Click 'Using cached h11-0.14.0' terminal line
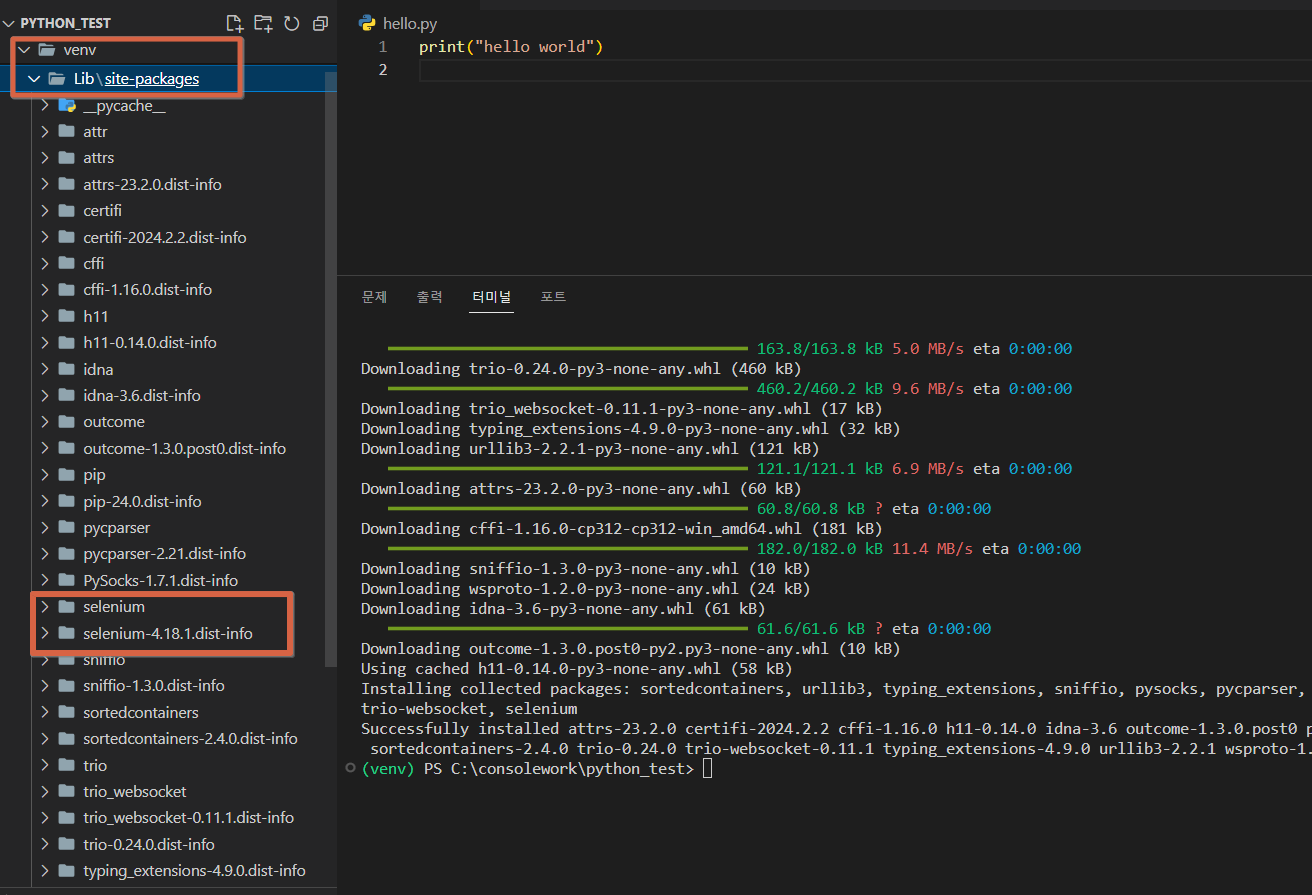This screenshot has height=895, width=1312. point(576,668)
